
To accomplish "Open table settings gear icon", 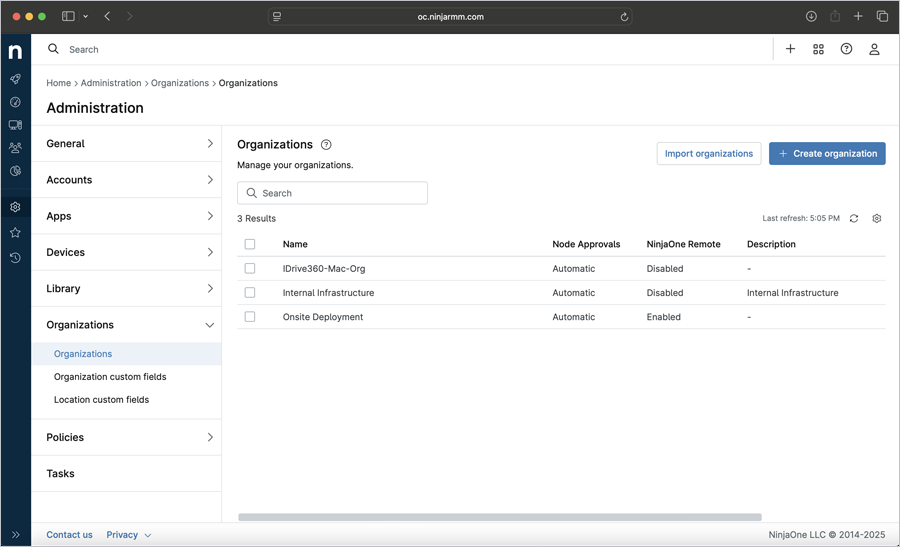I will pos(877,218).
